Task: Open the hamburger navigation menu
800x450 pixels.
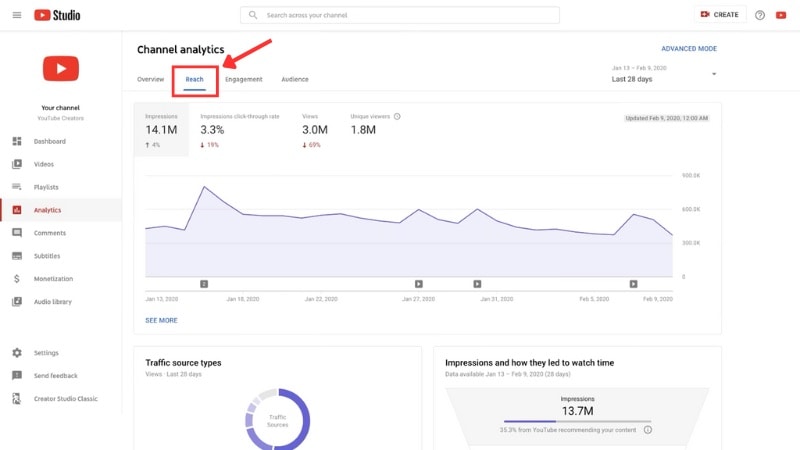Action: pyautogui.click(x=17, y=15)
